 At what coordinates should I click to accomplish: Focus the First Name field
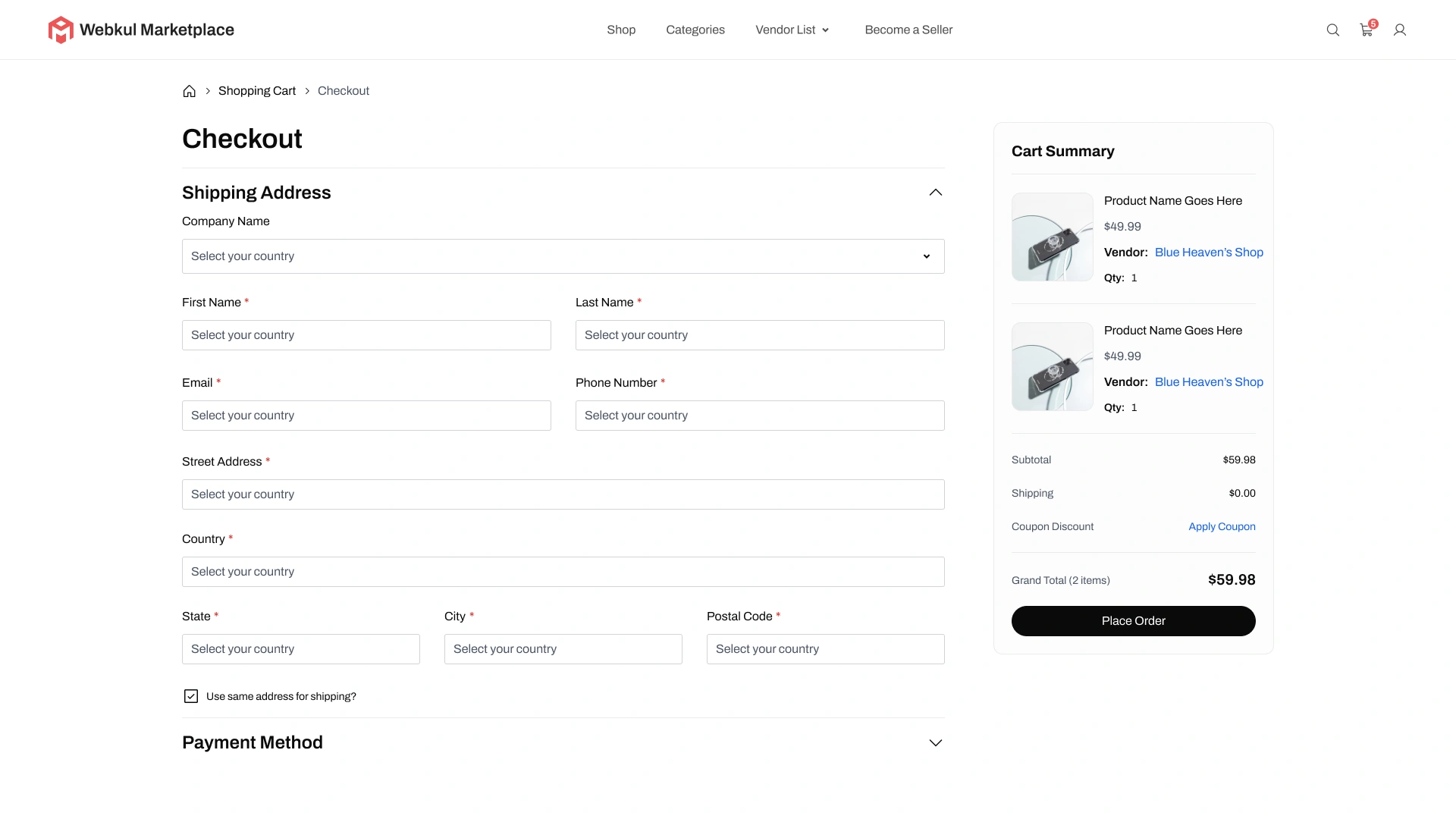366,335
